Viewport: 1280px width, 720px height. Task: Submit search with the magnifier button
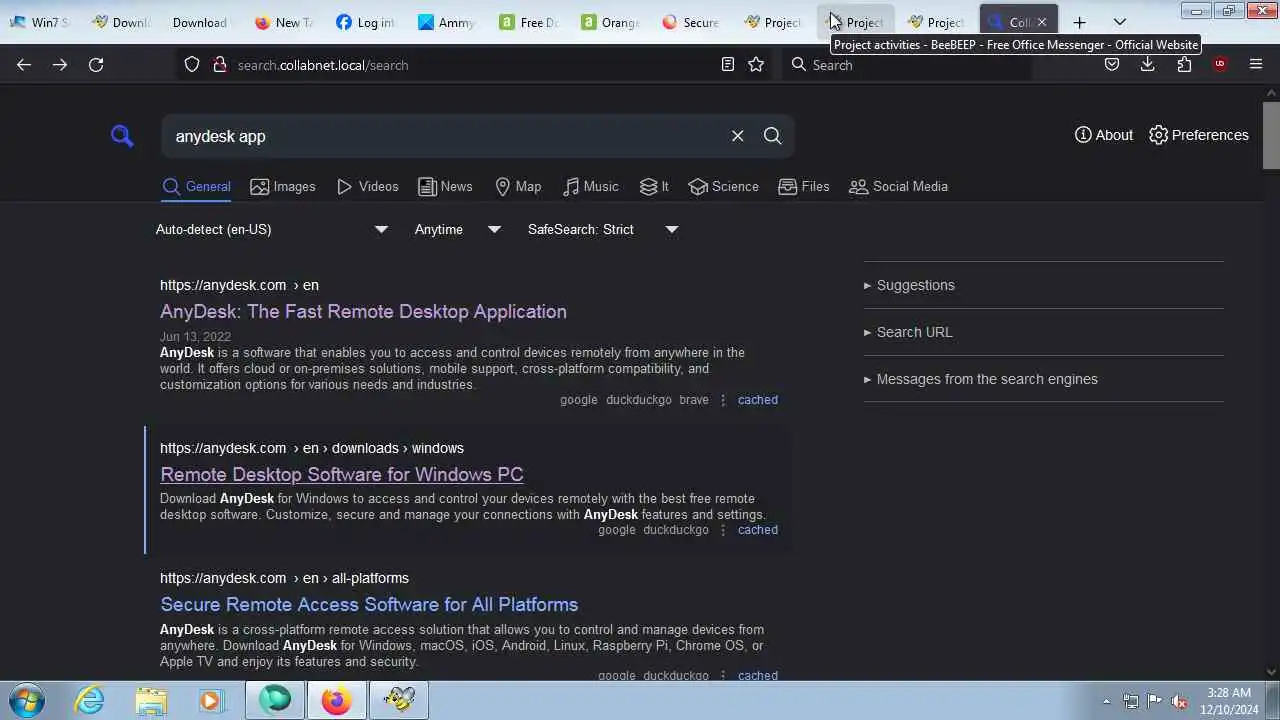772,136
